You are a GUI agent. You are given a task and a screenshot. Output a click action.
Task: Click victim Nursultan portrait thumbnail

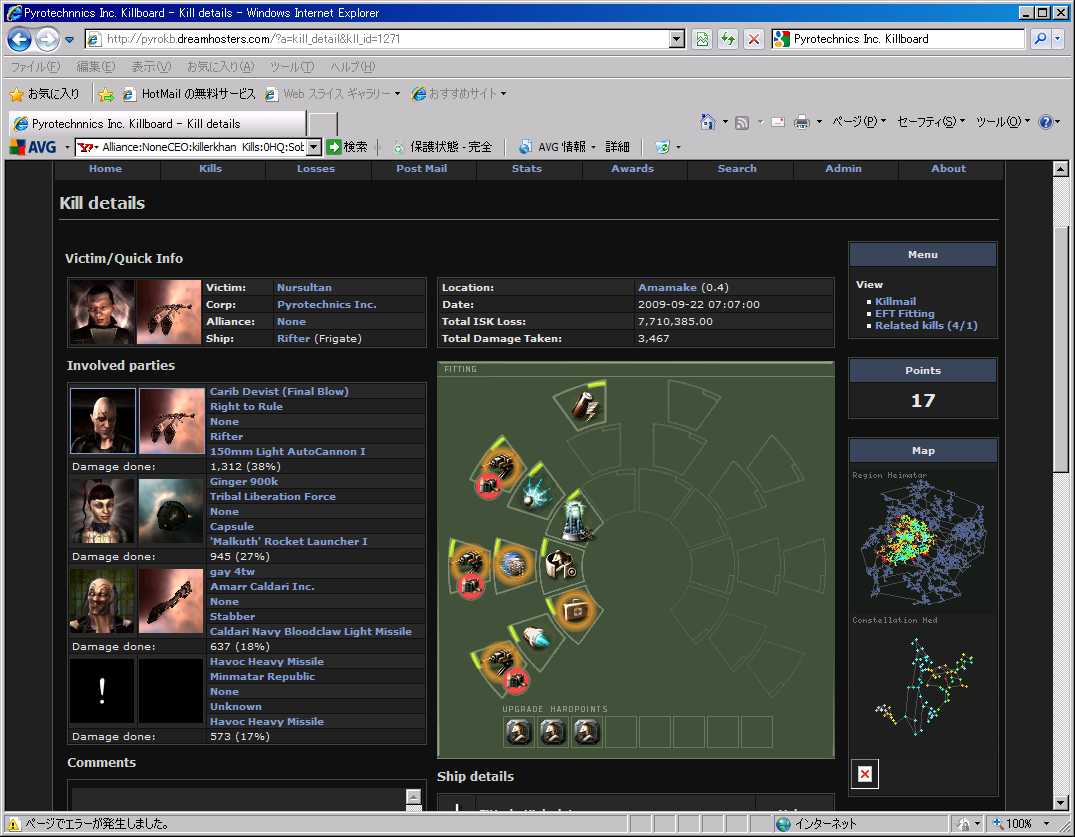101,312
